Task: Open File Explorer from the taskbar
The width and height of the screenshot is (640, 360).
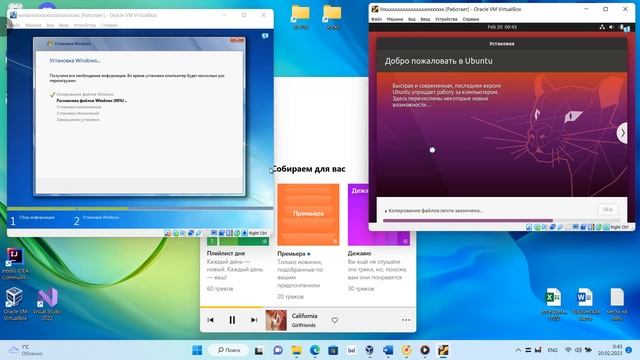Action: point(296,350)
